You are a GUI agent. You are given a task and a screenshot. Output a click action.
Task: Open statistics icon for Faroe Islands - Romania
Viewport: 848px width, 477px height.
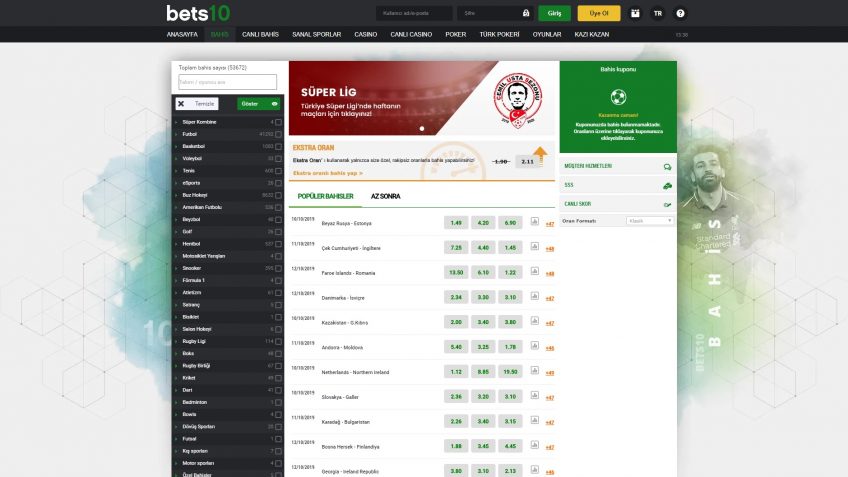click(534, 271)
